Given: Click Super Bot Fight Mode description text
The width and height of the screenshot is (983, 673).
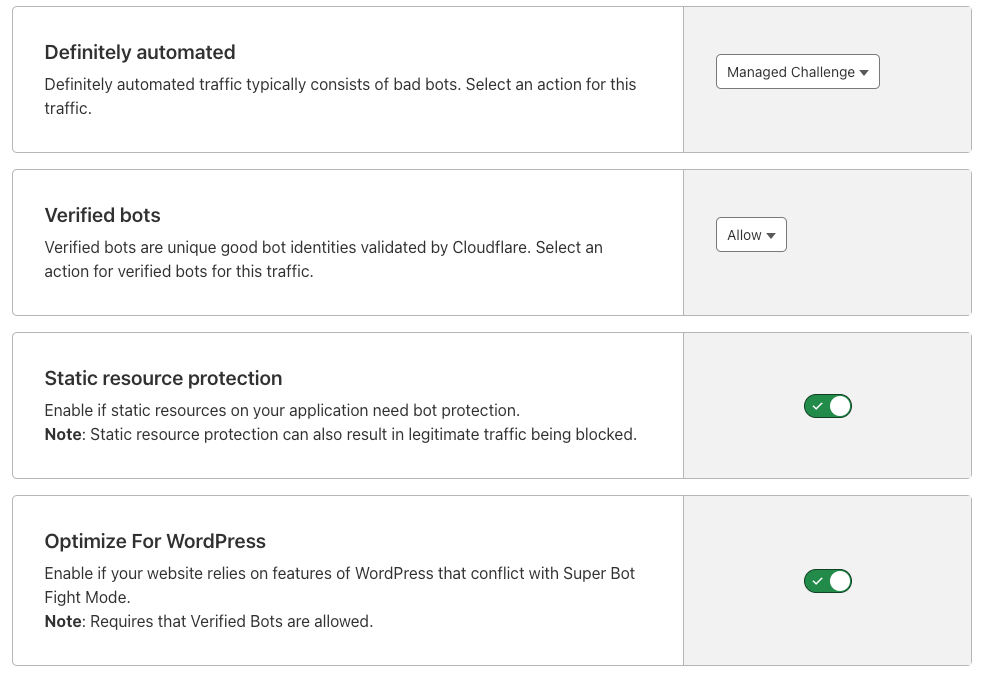Looking at the screenshot, I should click(340, 585).
